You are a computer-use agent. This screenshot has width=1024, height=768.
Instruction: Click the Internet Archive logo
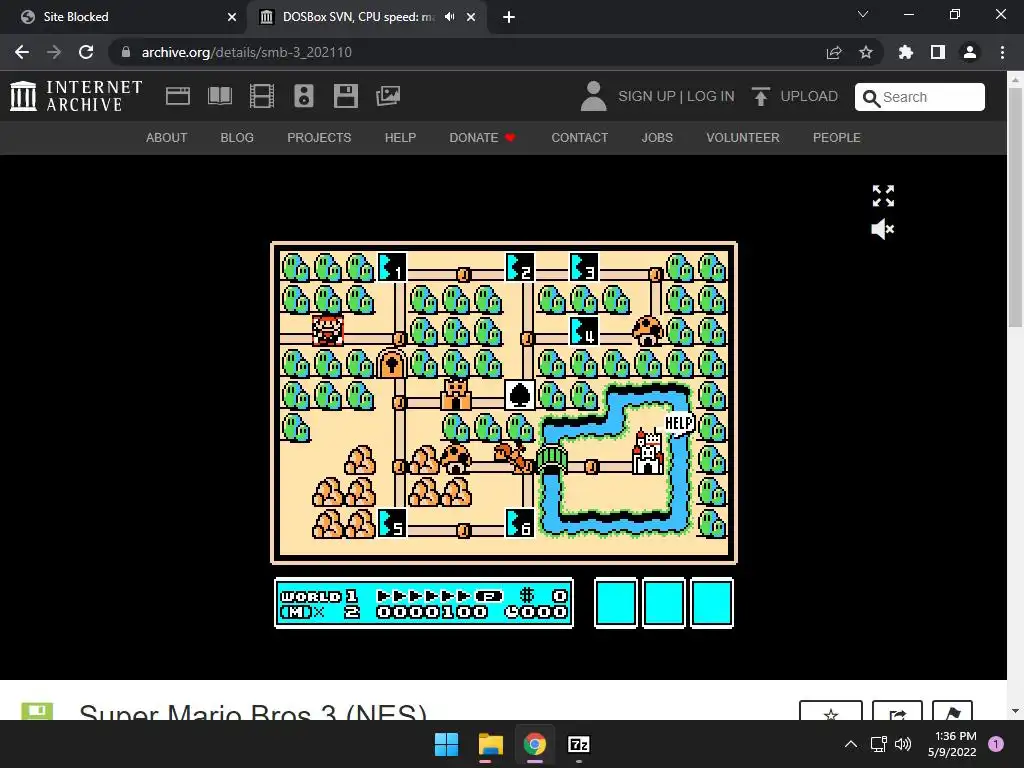tap(76, 96)
